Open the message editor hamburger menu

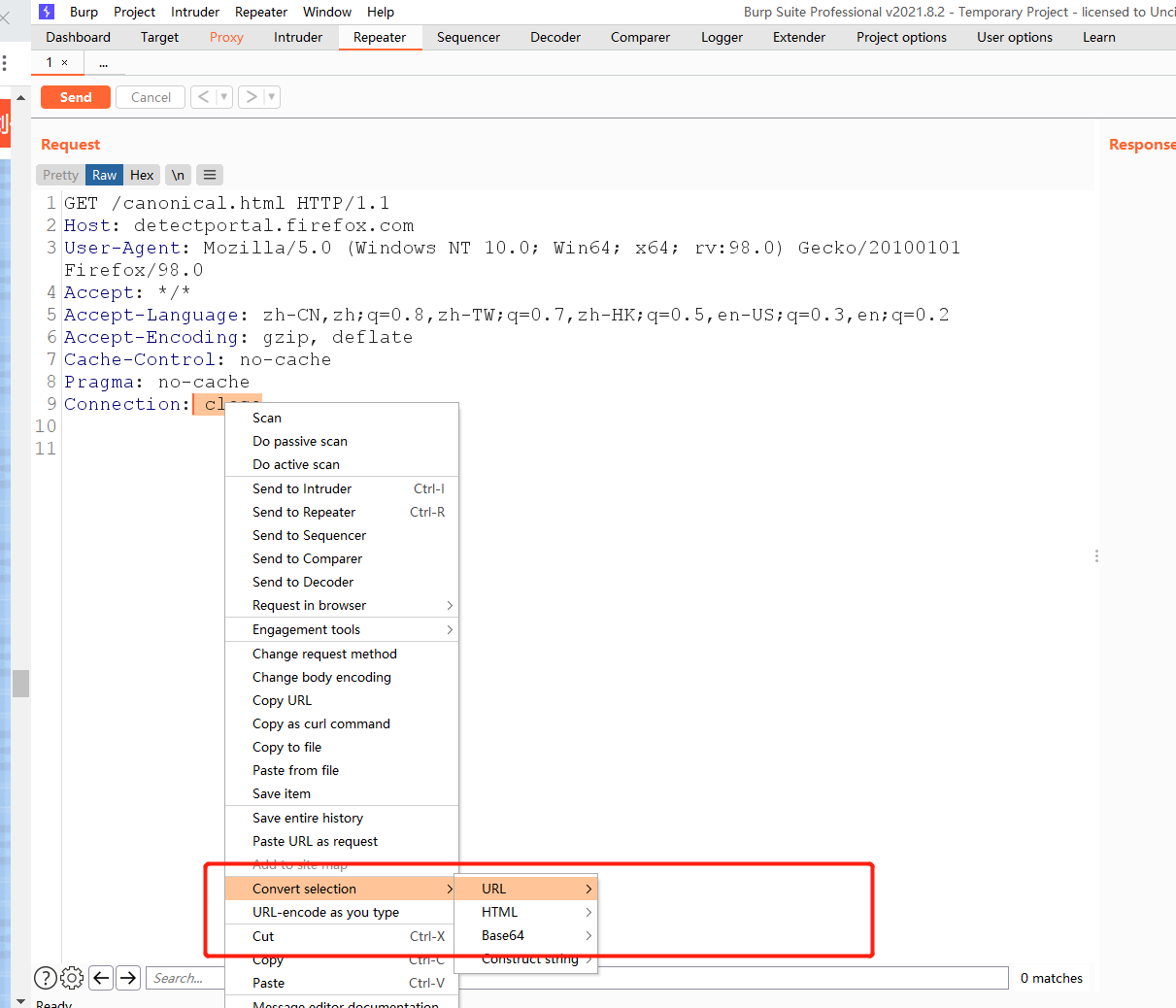pos(210,175)
